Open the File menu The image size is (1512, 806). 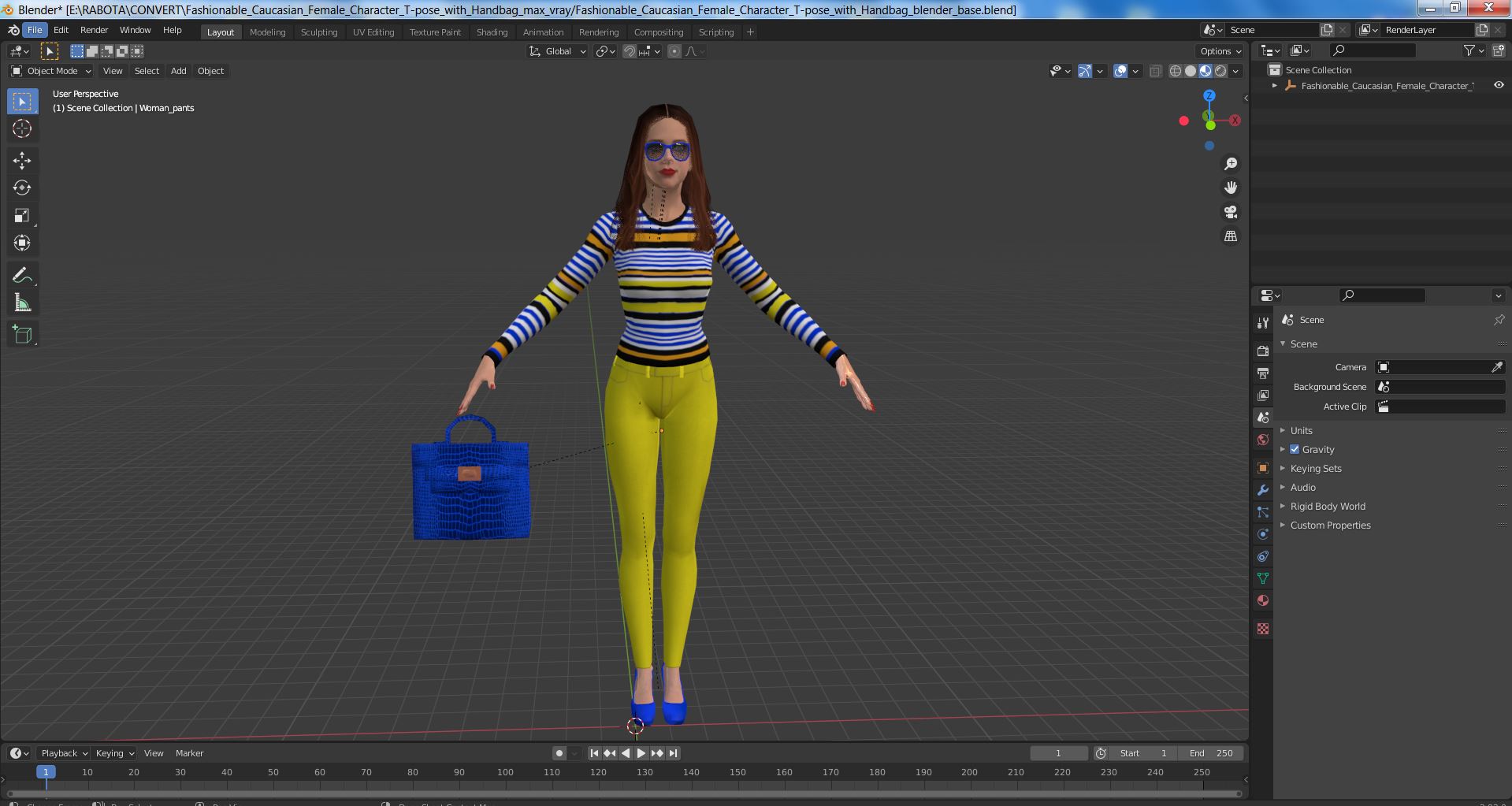pyautogui.click(x=35, y=30)
